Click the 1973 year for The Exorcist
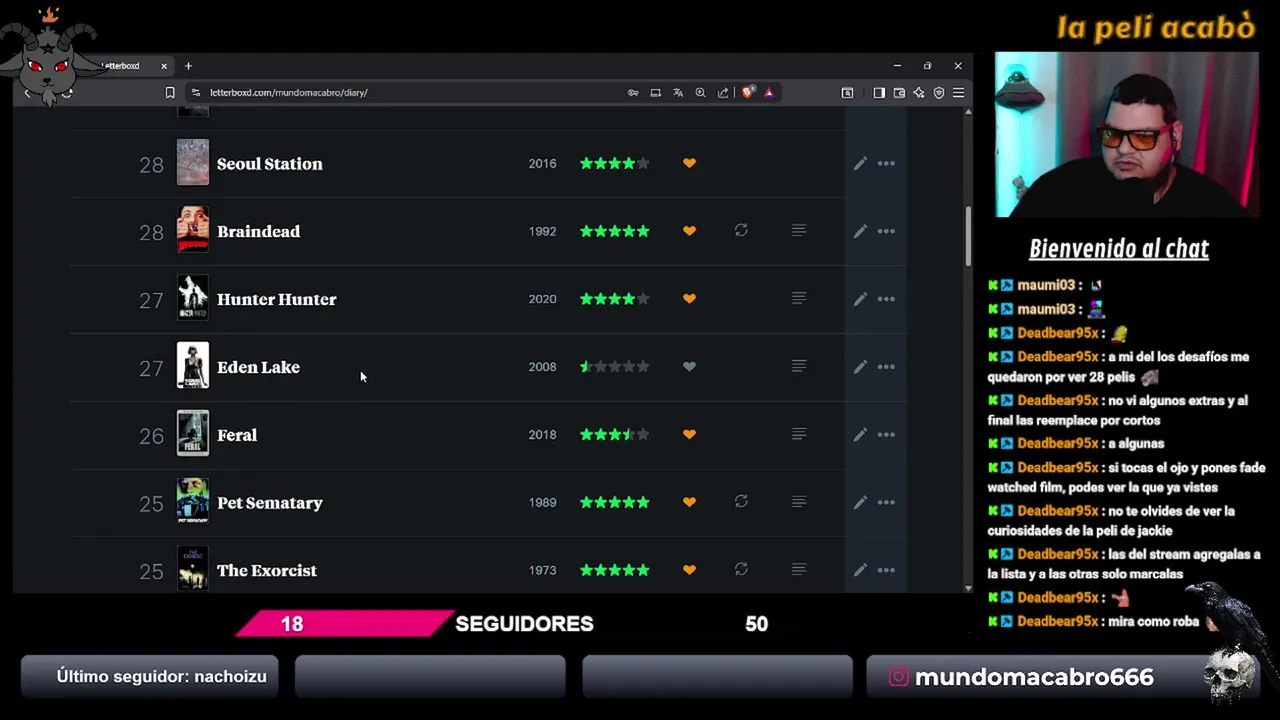 coord(542,570)
